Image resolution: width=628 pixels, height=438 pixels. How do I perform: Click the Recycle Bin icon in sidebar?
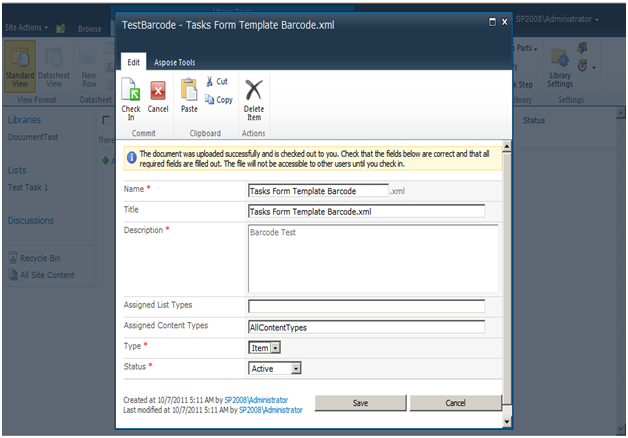13,257
